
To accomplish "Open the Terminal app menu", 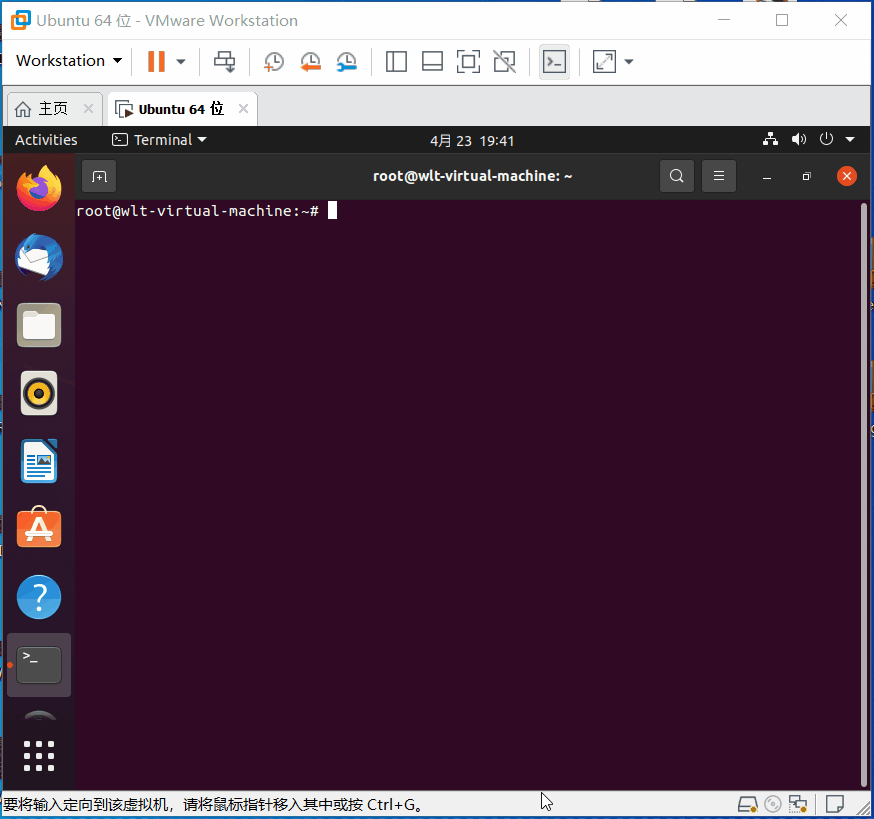I will 159,140.
